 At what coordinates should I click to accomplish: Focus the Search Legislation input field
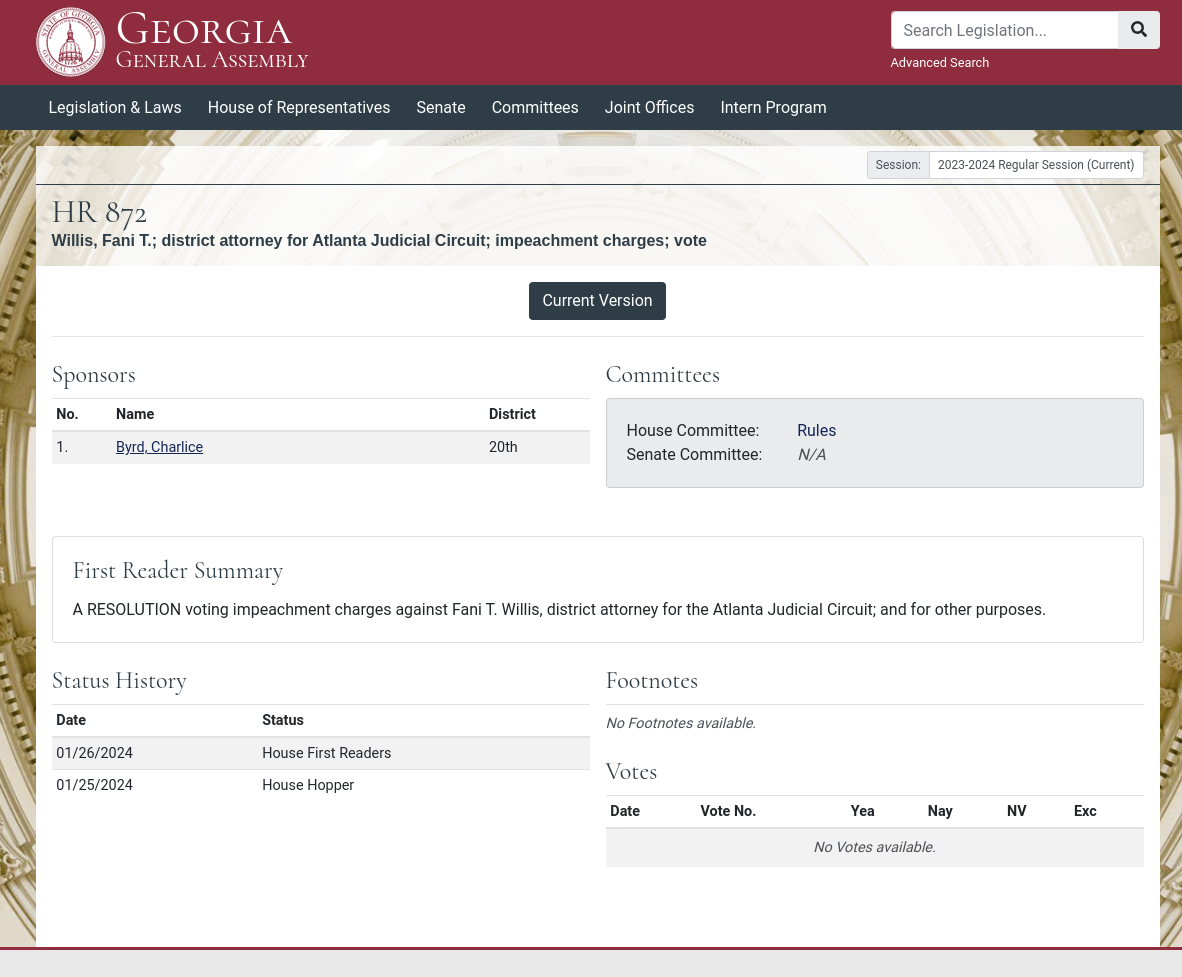(1004, 30)
